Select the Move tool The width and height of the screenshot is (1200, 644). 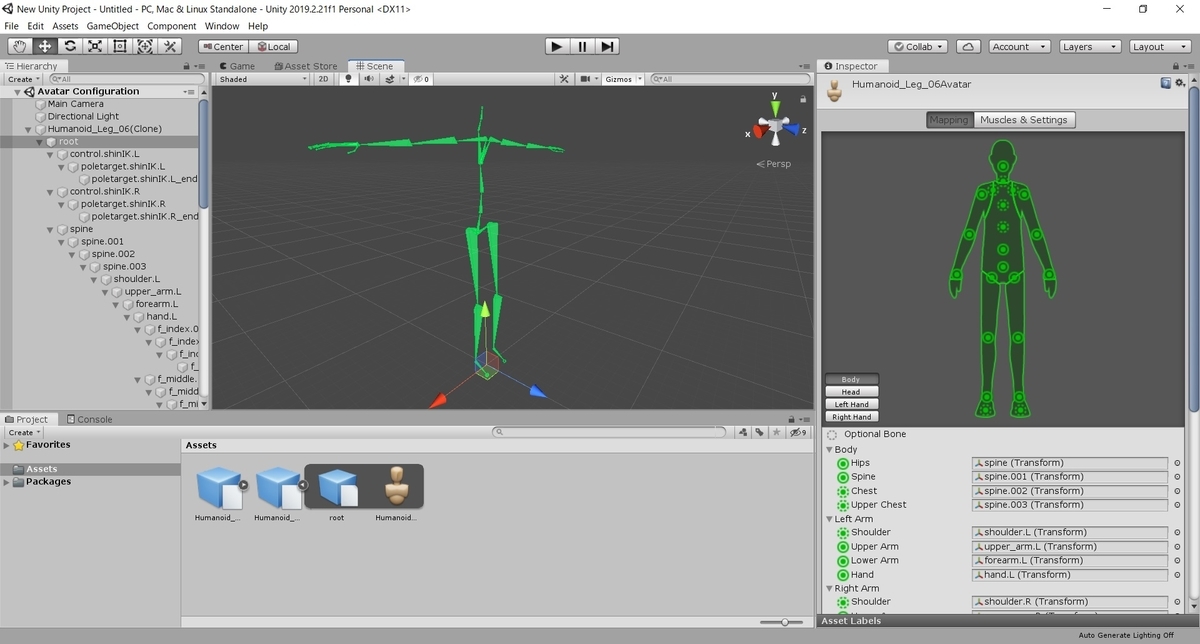tap(45, 46)
